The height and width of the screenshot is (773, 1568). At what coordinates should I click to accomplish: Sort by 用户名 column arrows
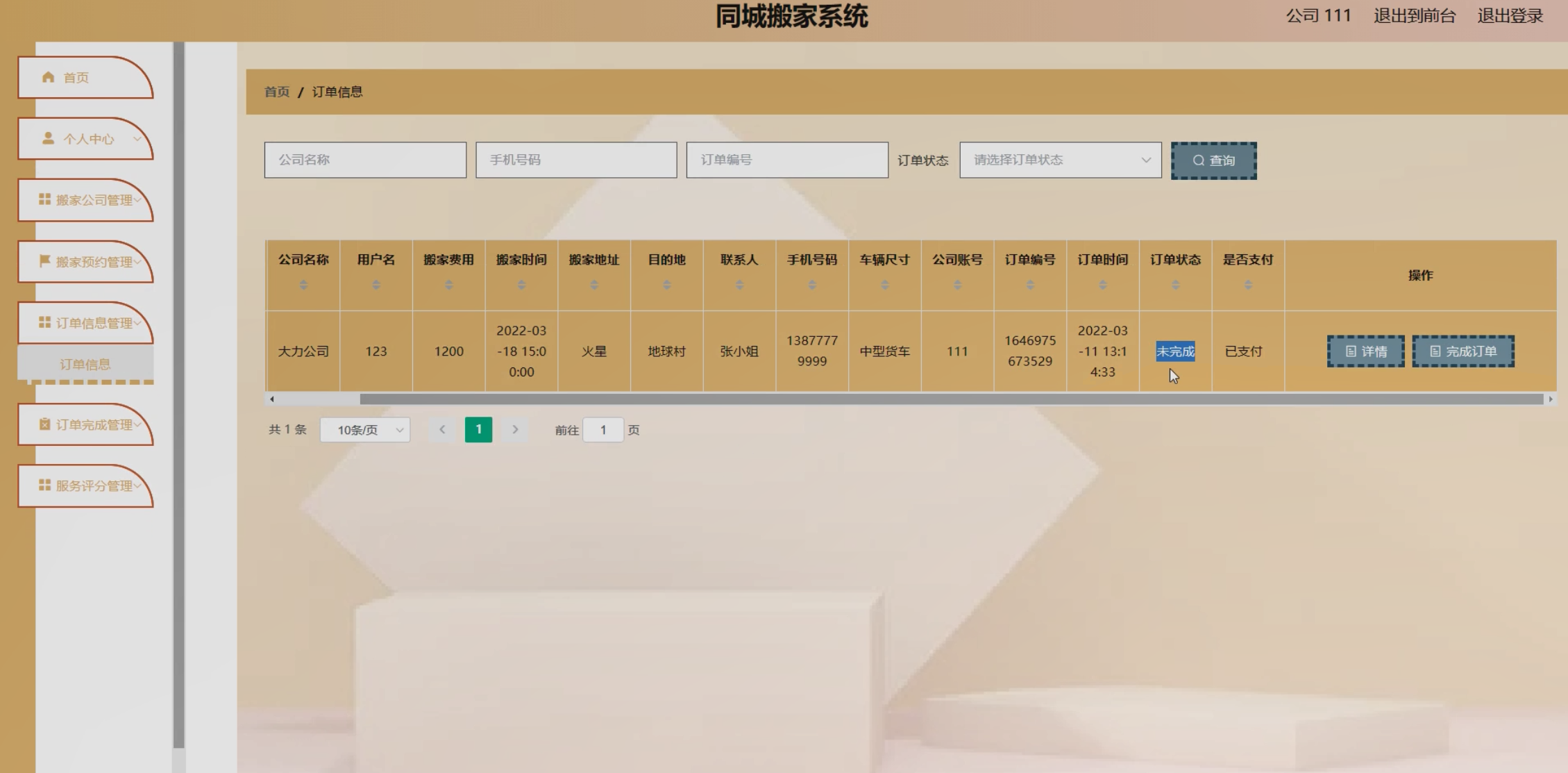[x=376, y=285]
